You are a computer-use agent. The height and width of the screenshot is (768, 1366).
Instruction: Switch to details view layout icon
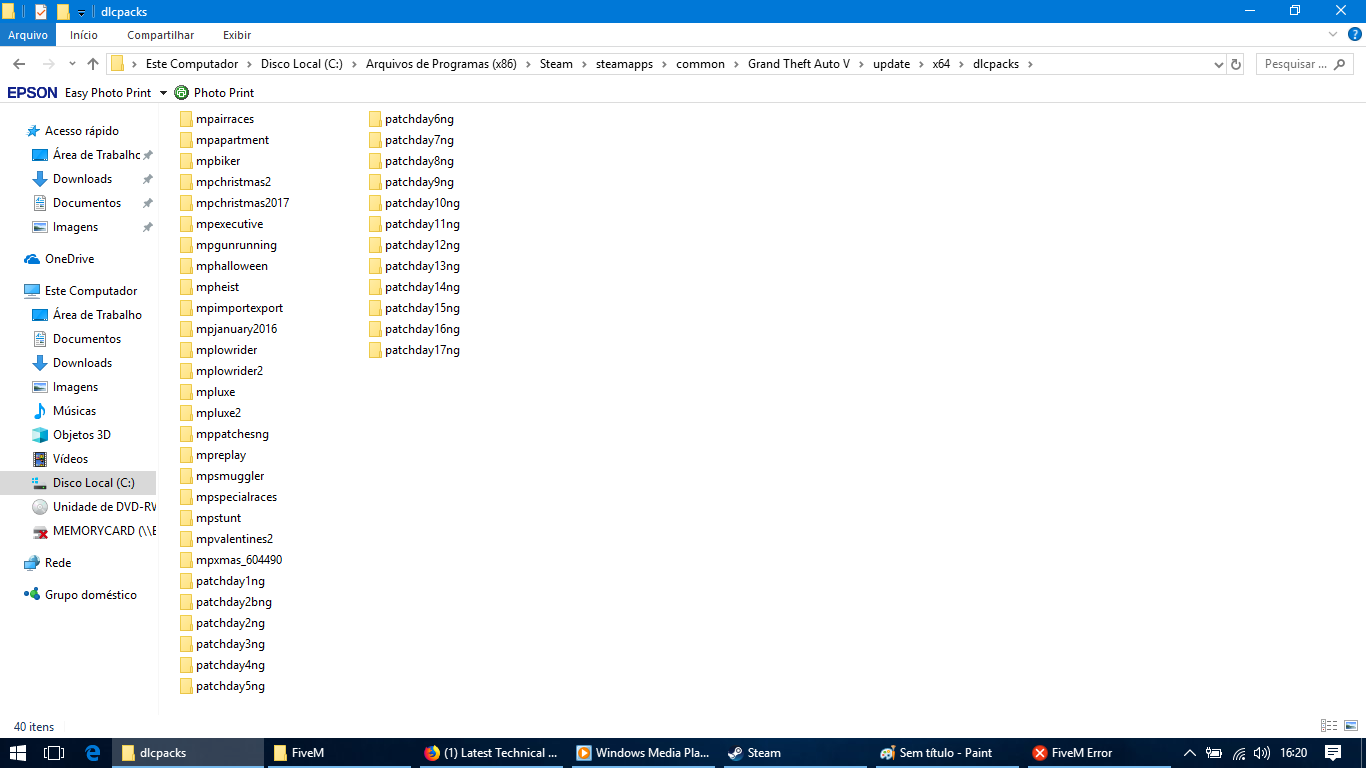[1329, 726]
